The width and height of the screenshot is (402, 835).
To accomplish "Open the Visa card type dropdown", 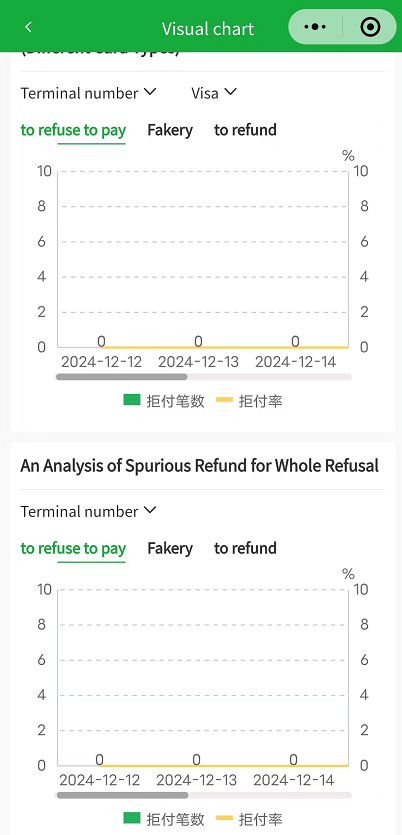I will [214, 93].
